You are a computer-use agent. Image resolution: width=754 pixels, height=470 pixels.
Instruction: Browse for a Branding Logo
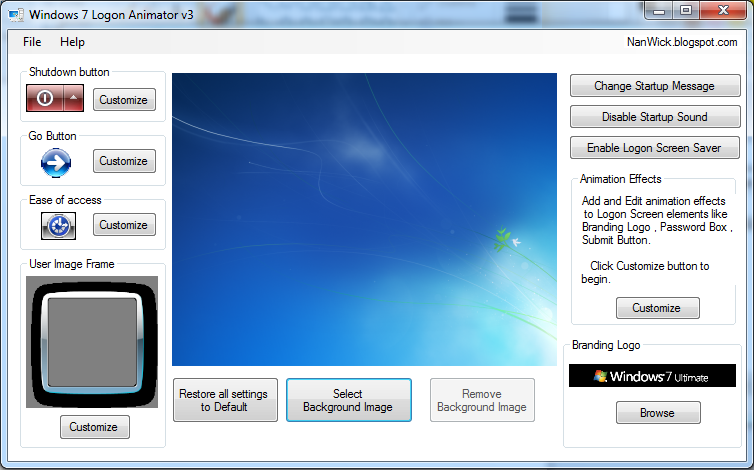point(658,413)
